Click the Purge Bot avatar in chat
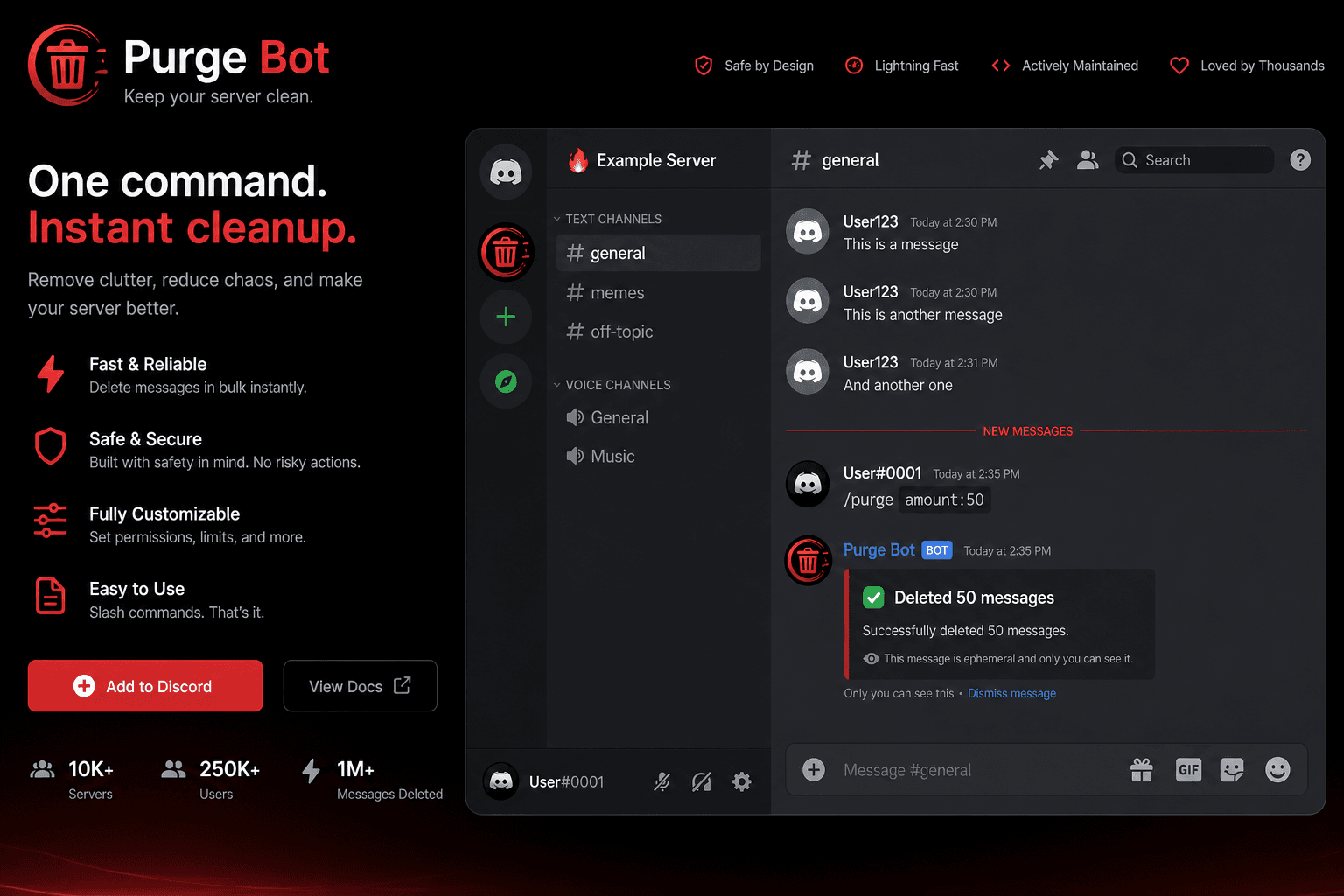Image resolution: width=1344 pixels, height=896 pixels. (x=808, y=561)
